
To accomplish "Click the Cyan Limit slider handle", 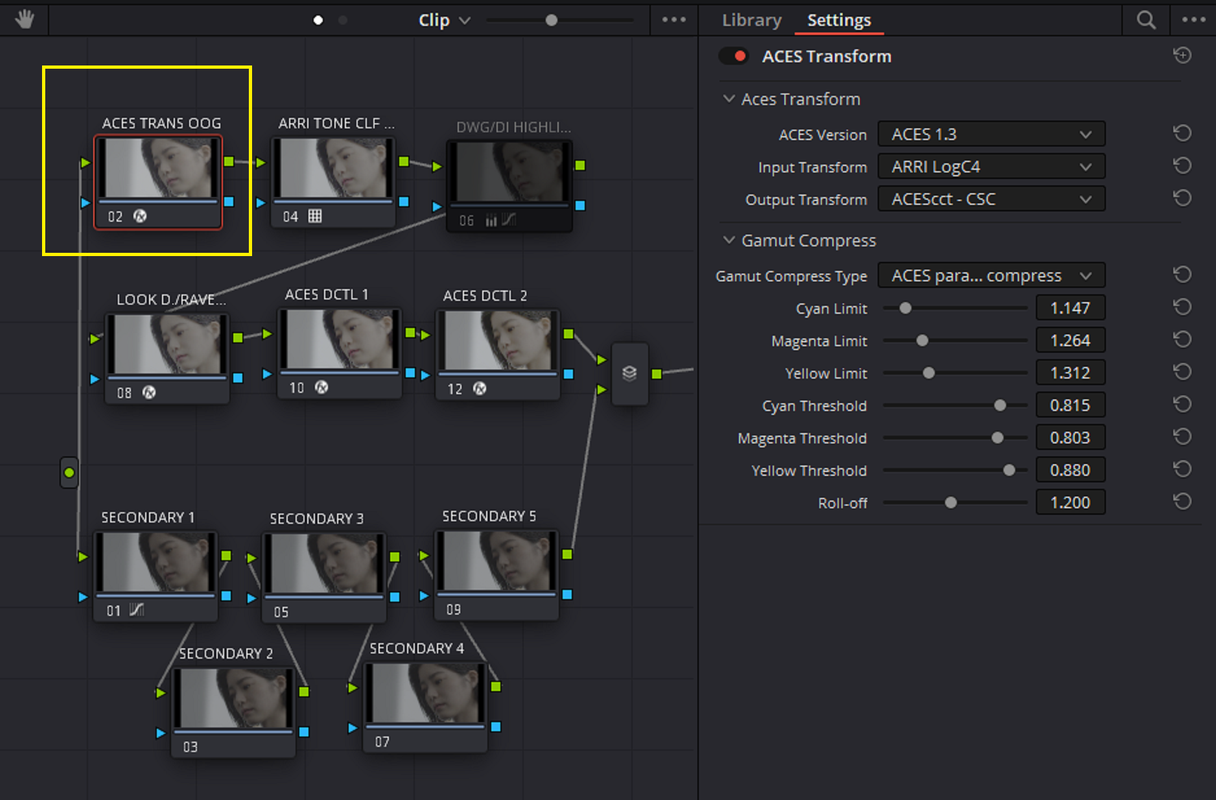I will coord(905,308).
